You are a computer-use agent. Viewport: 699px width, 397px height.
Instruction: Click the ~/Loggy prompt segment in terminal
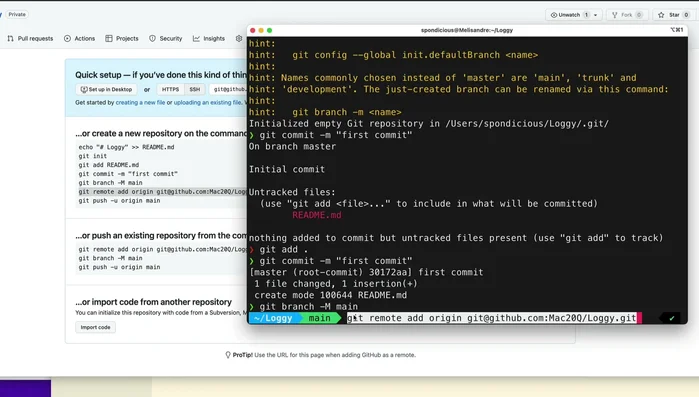click(x=273, y=318)
